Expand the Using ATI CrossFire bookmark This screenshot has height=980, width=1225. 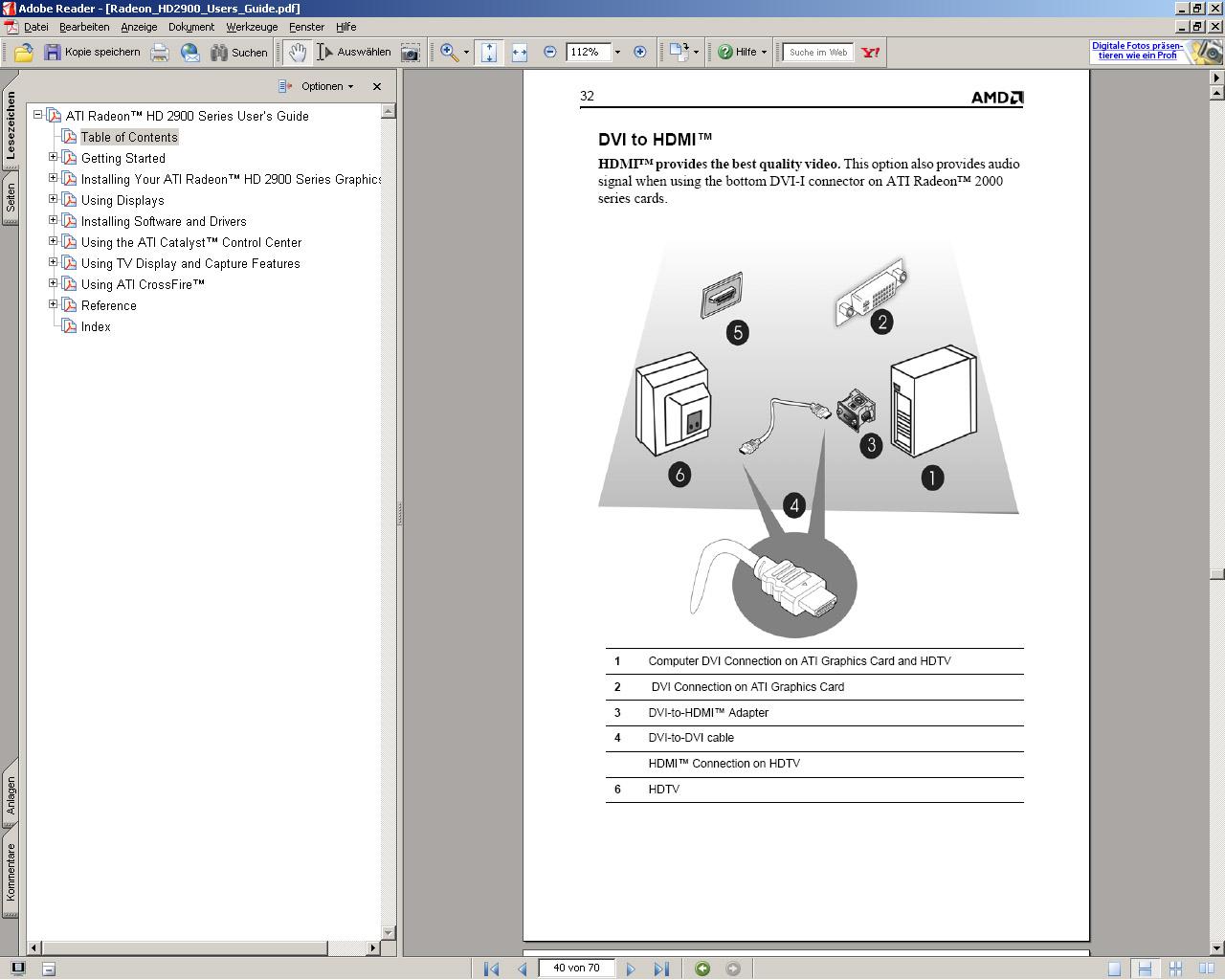(54, 283)
